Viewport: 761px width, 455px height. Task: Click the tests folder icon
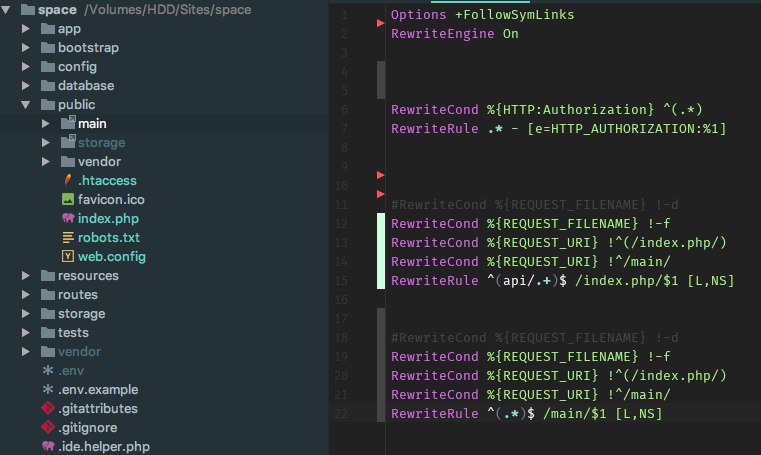pyautogui.click(x=48, y=333)
